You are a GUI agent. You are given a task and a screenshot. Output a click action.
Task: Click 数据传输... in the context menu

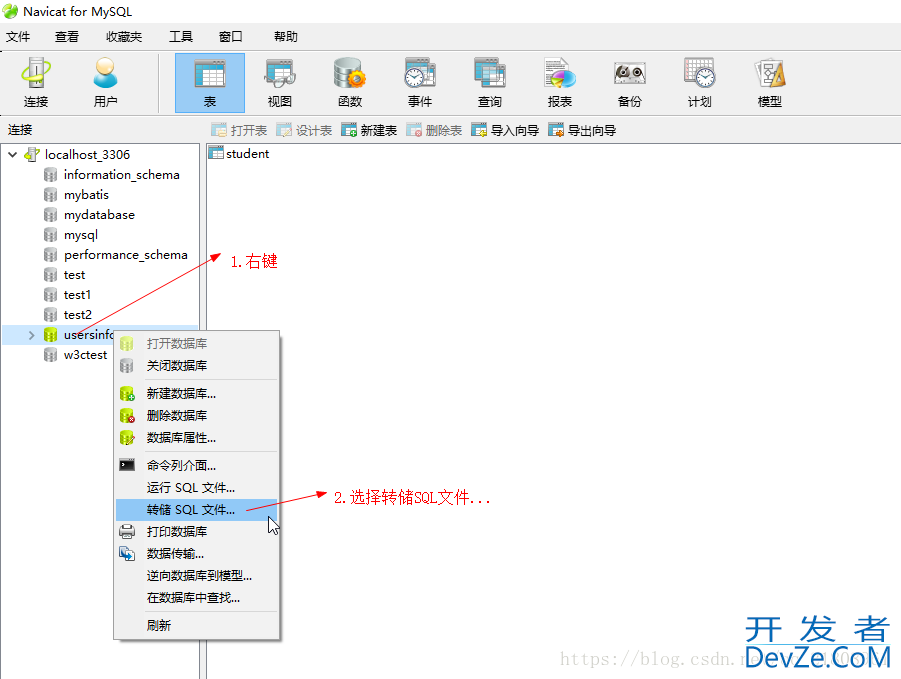click(175, 553)
